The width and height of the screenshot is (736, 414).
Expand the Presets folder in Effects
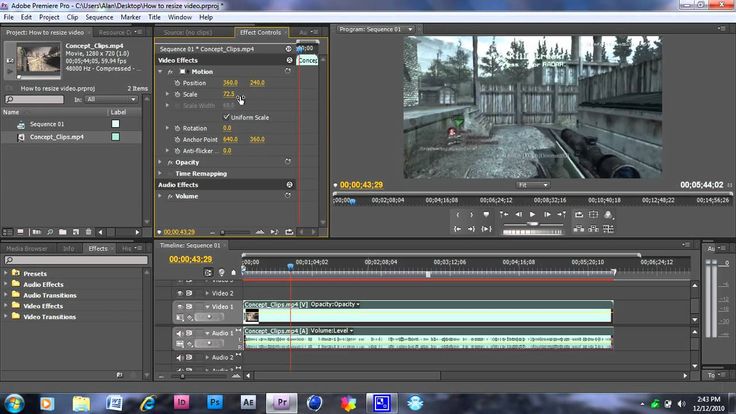click(6, 273)
